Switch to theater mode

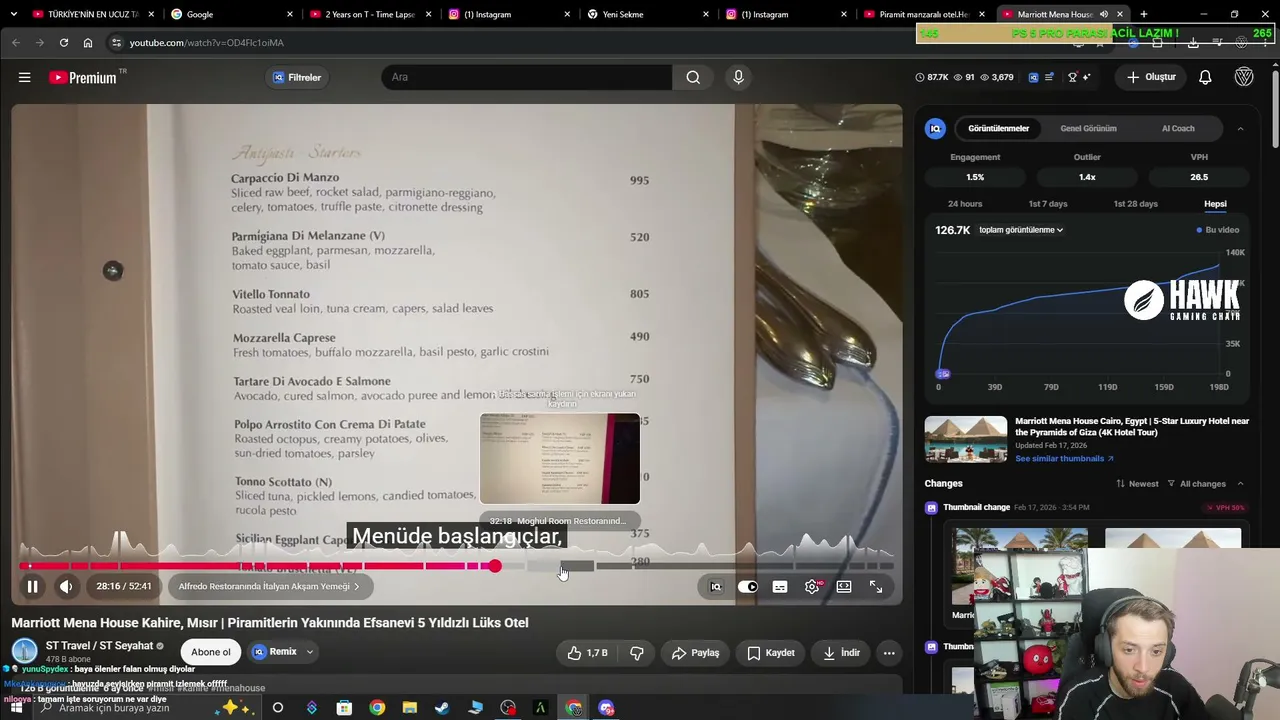coord(844,587)
